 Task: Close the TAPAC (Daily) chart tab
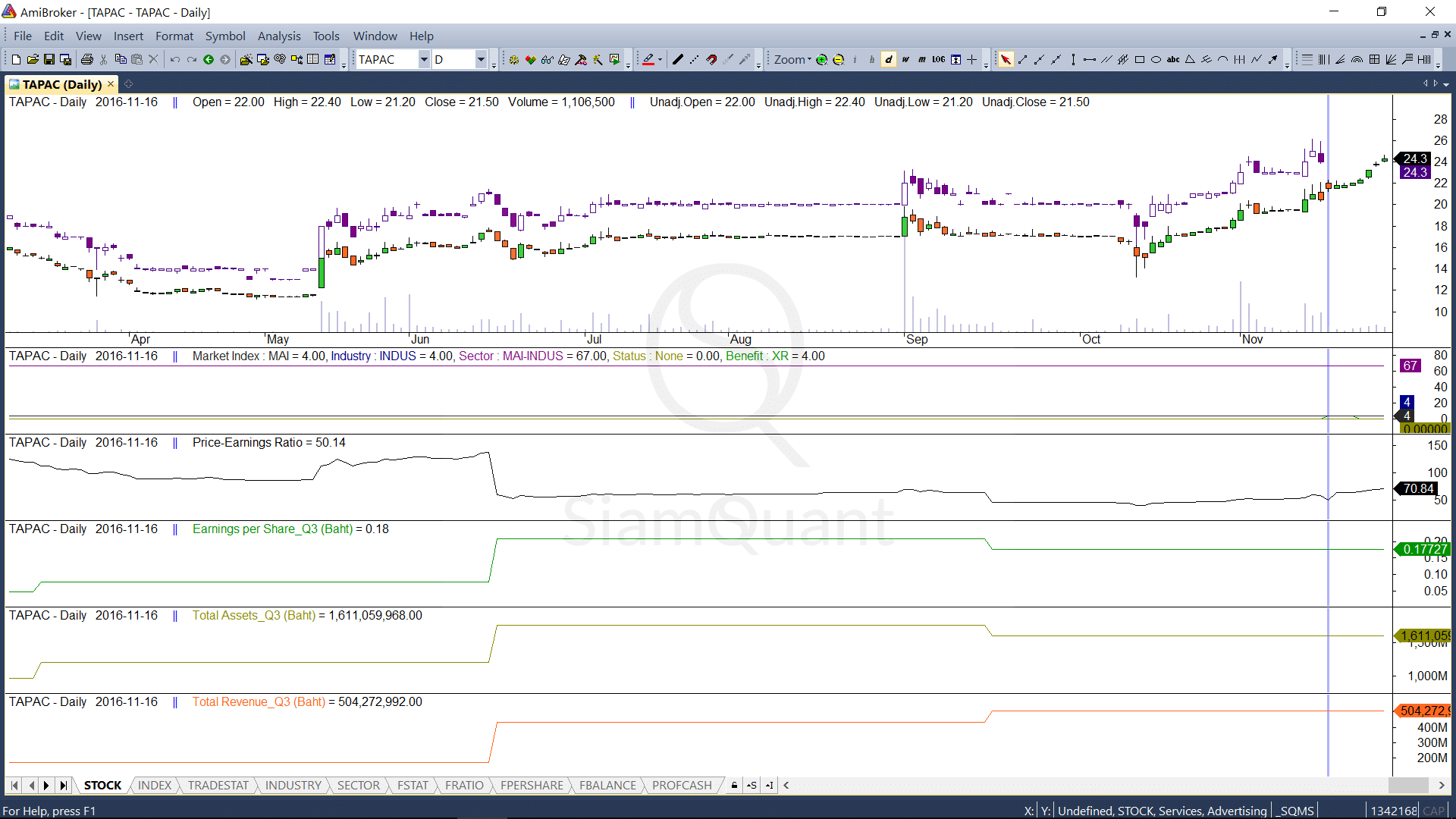[111, 84]
